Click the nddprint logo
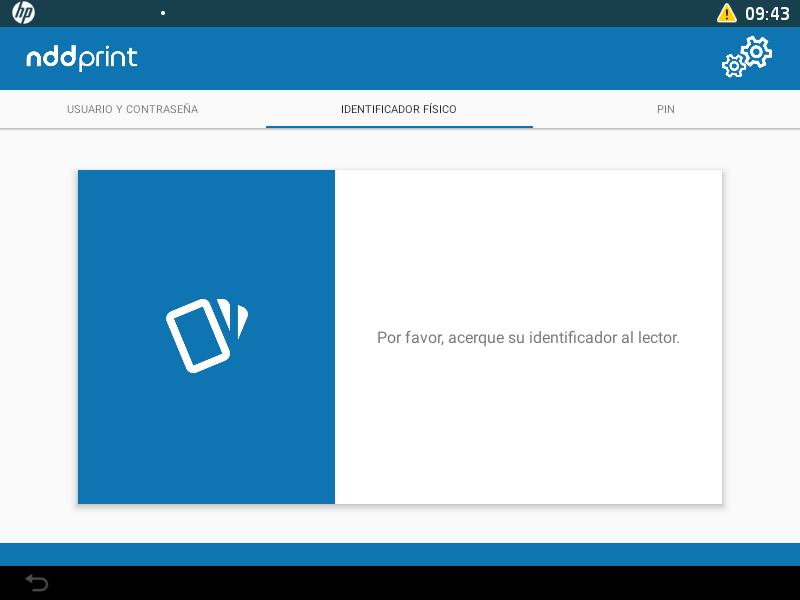 82,58
